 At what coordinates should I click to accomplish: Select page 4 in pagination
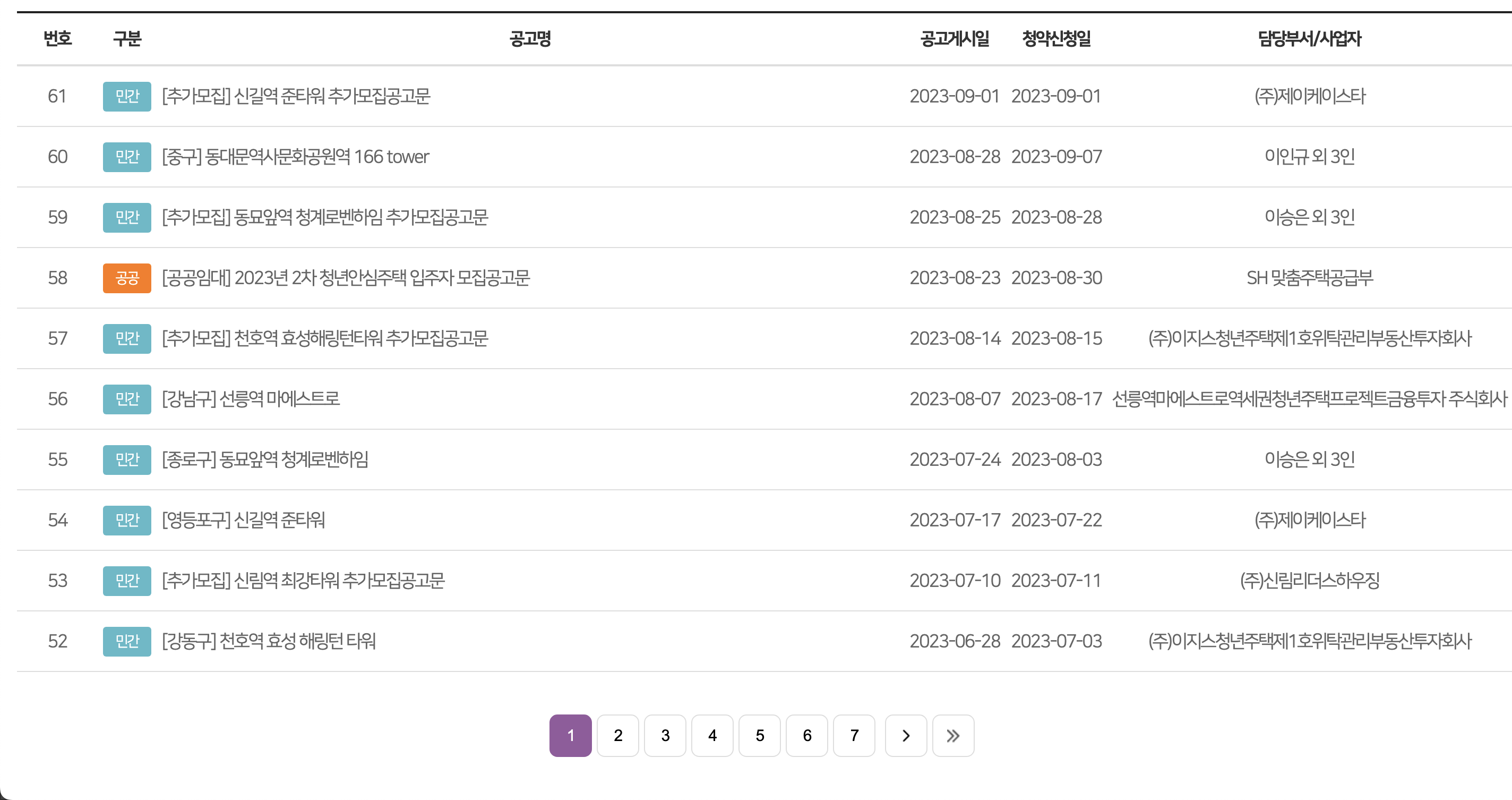pyautogui.click(x=712, y=736)
